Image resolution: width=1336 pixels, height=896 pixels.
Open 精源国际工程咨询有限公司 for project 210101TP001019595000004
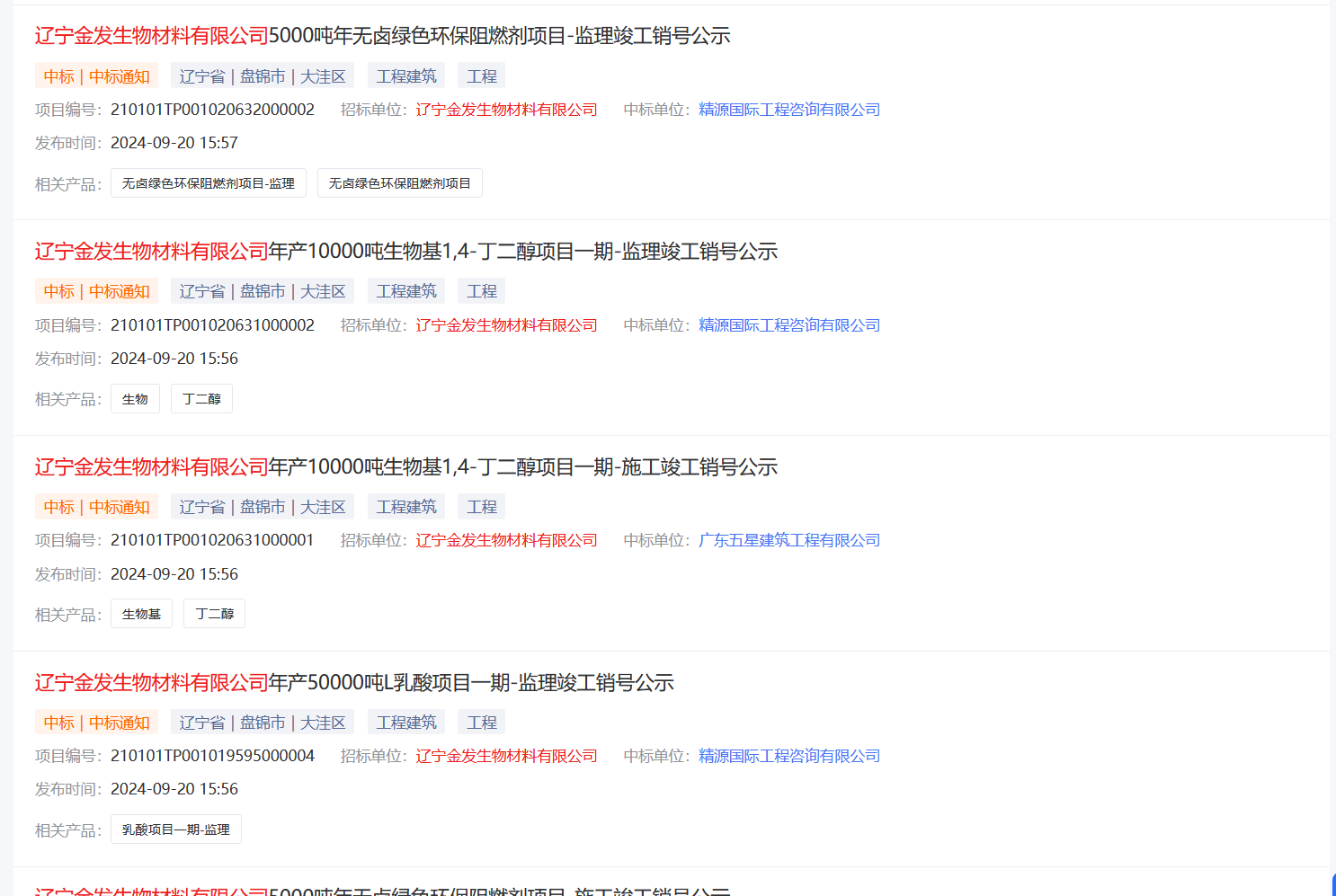point(789,756)
